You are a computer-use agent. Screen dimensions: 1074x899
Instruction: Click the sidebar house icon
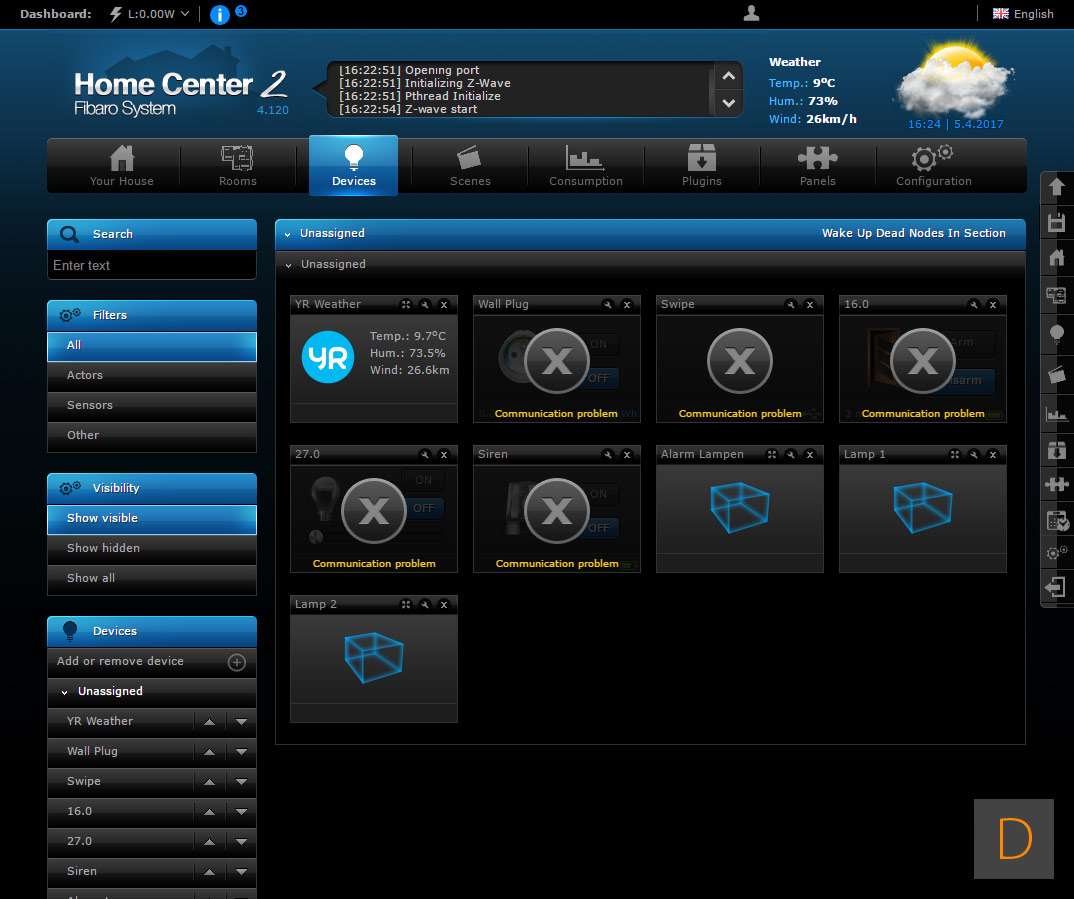click(x=1056, y=257)
